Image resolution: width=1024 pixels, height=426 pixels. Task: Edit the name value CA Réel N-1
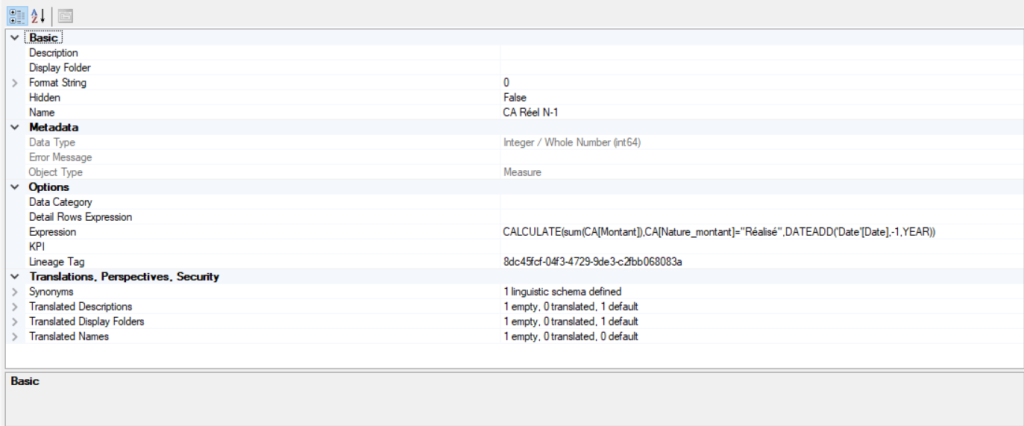[x=531, y=113]
